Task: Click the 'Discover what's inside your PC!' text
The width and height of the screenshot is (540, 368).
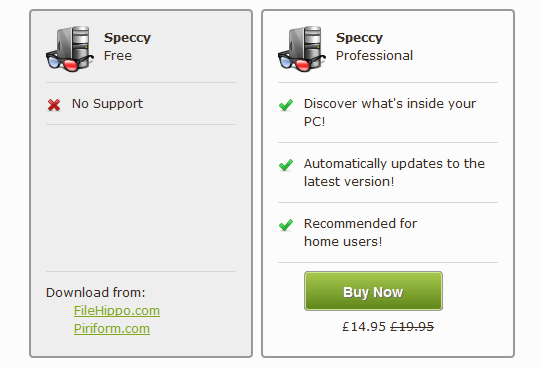Action: [390, 112]
